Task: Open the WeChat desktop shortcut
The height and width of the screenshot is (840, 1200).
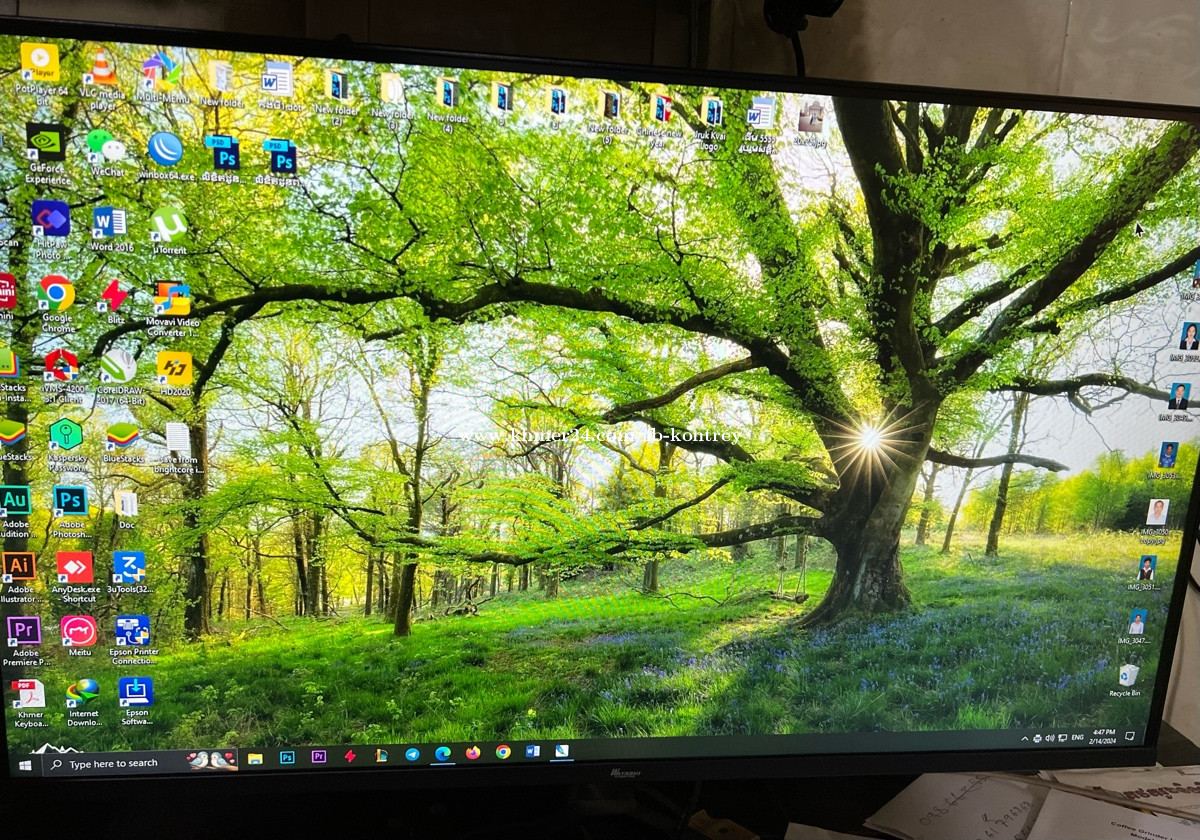Action: coord(105,152)
